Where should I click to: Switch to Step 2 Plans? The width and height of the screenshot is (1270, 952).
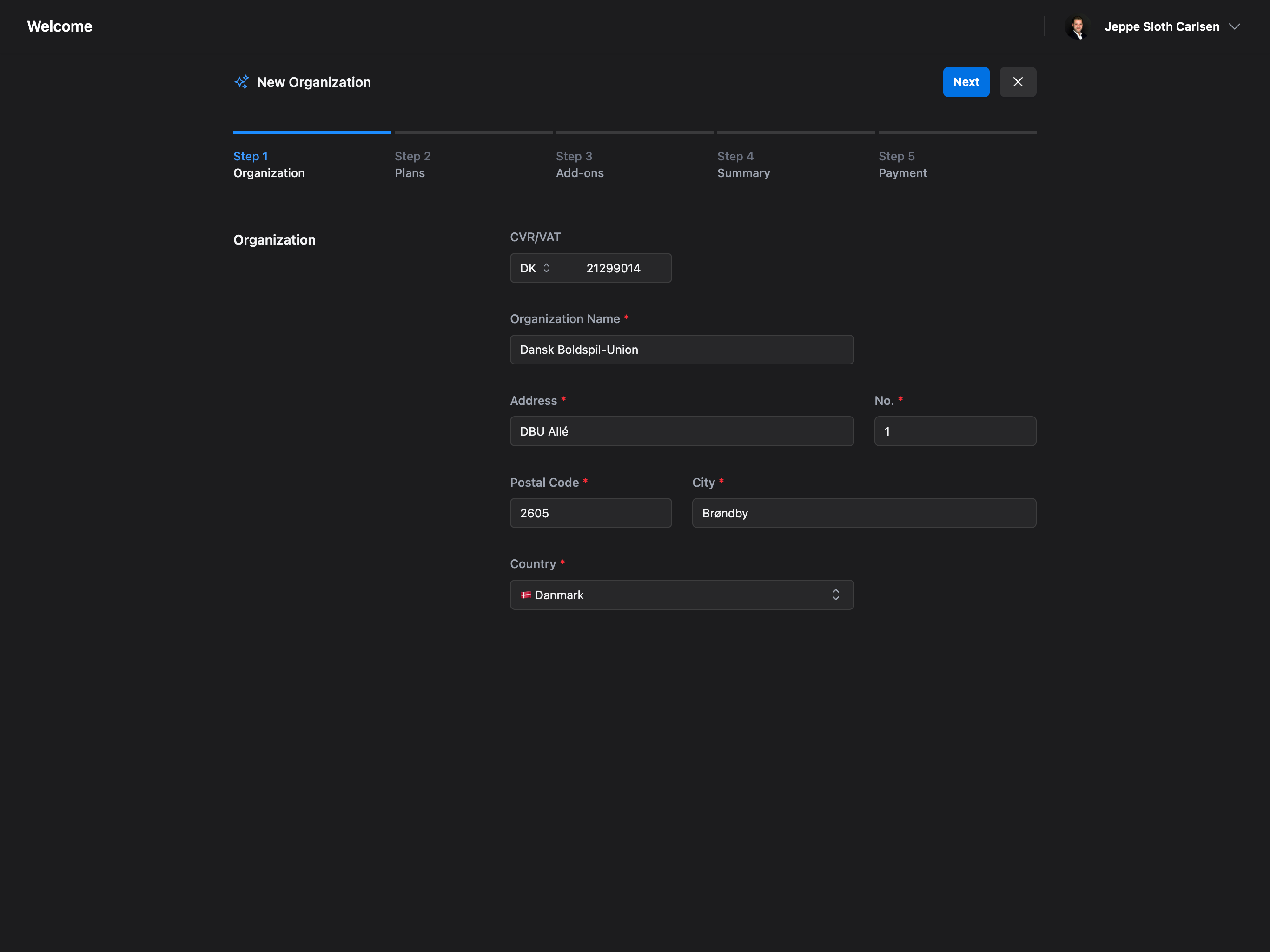[412, 165]
